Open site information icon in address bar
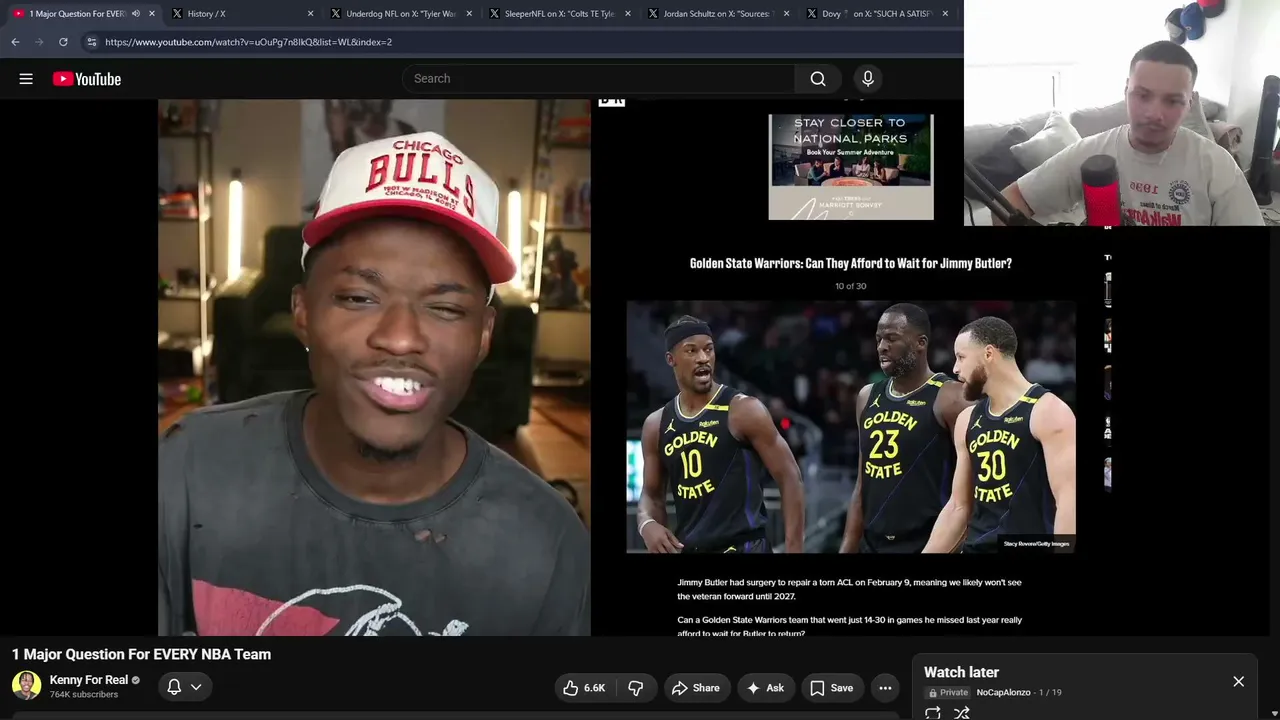 point(91,42)
